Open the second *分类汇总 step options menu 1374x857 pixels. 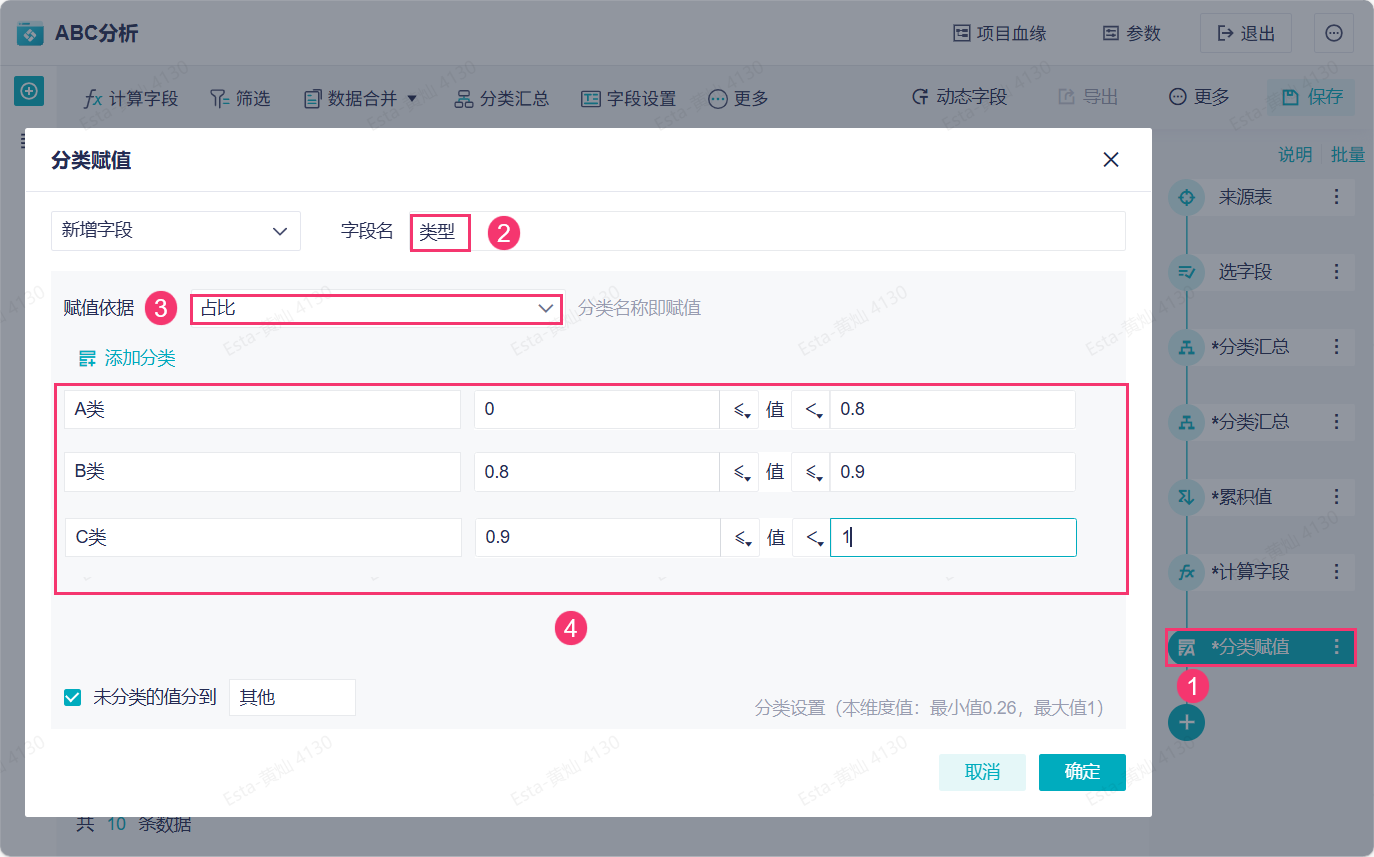(1337, 422)
